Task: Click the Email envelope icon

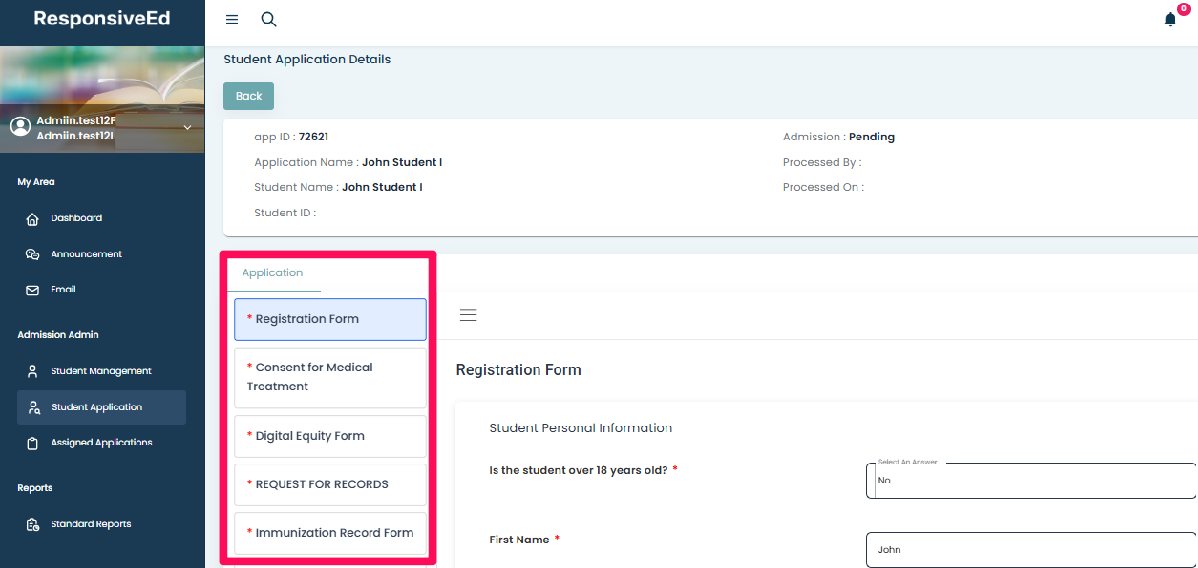Action: point(32,291)
